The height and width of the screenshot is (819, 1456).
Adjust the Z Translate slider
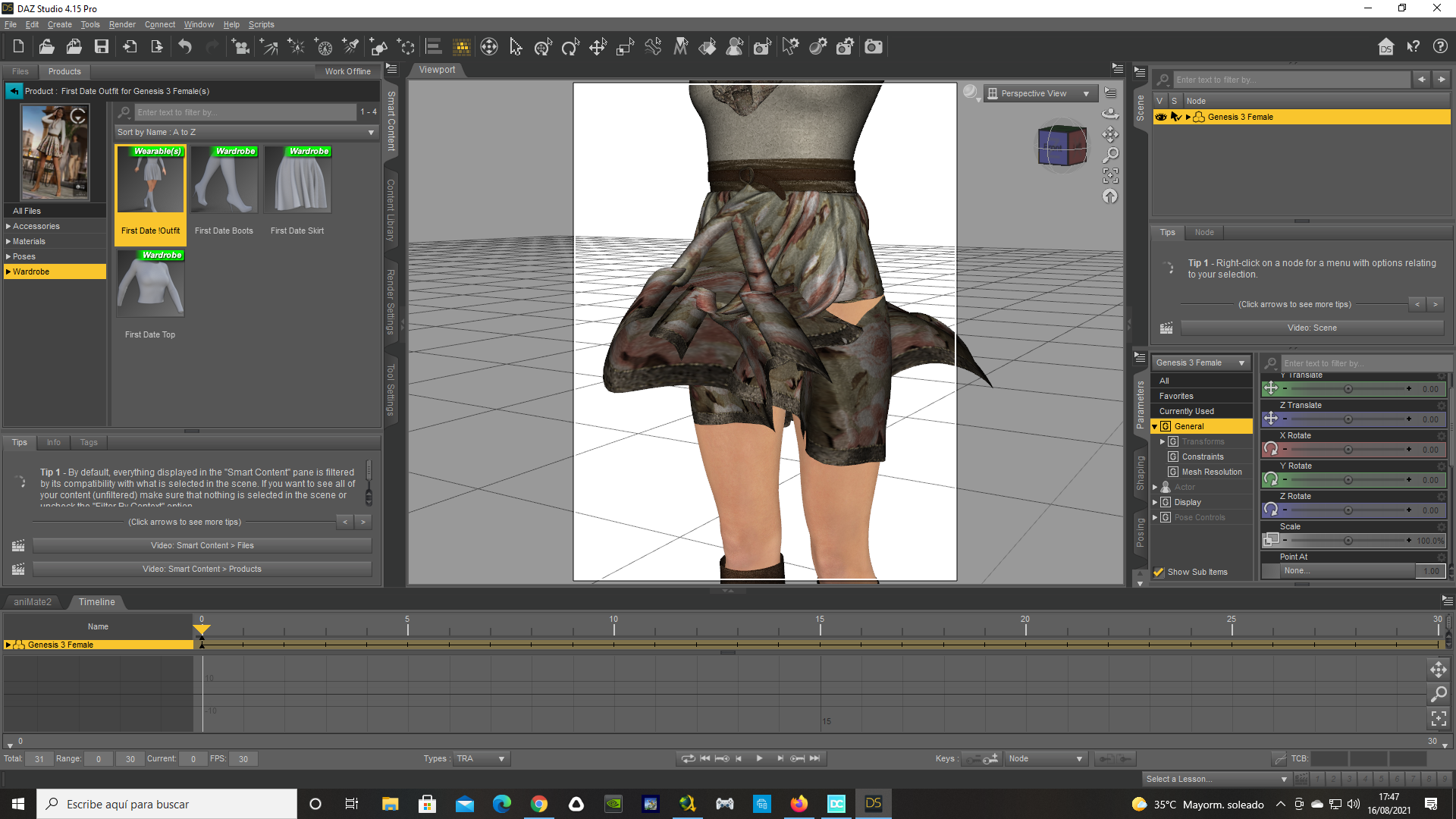[1348, 419]
